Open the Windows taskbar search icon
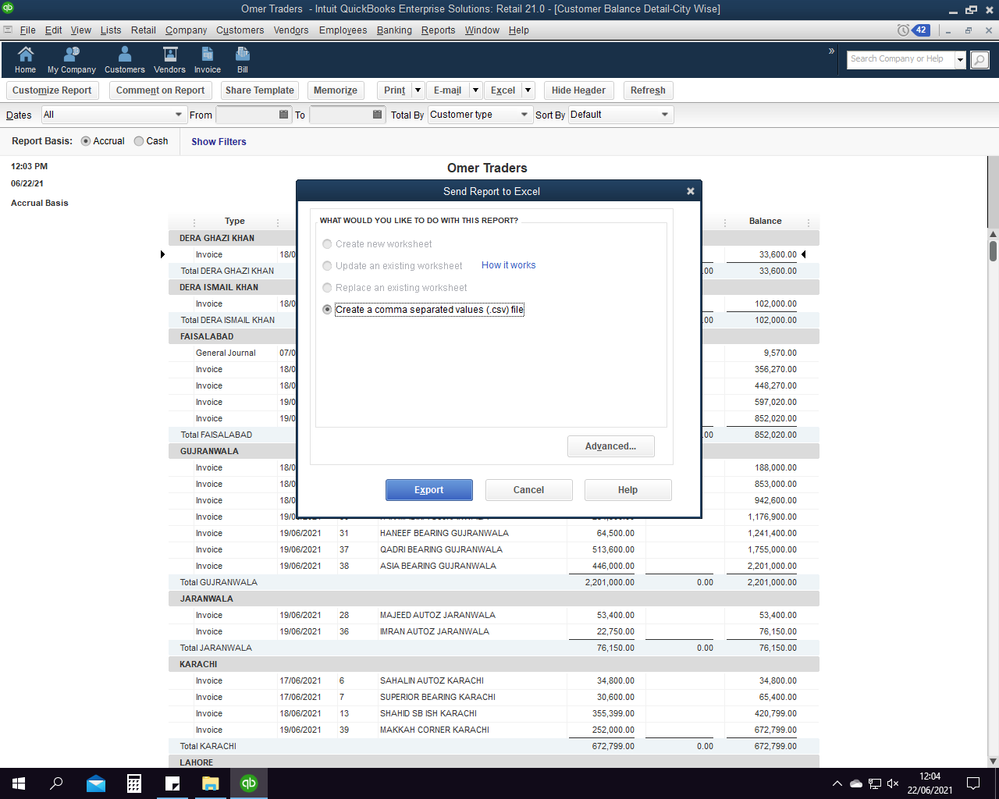The width and height of the screenshot is (999, 799). (x=57, y=783)
